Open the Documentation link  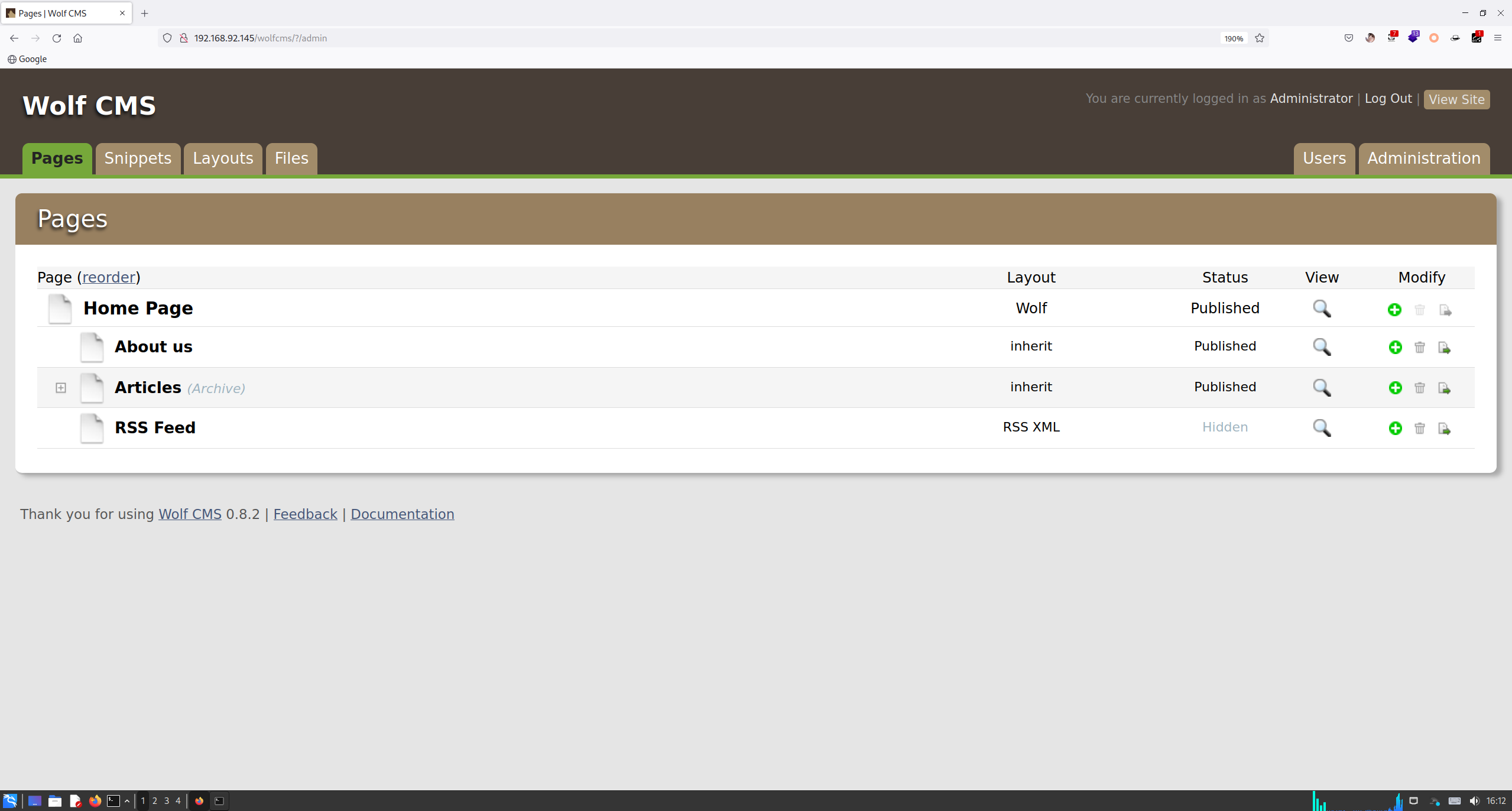[x=403, y=514]
